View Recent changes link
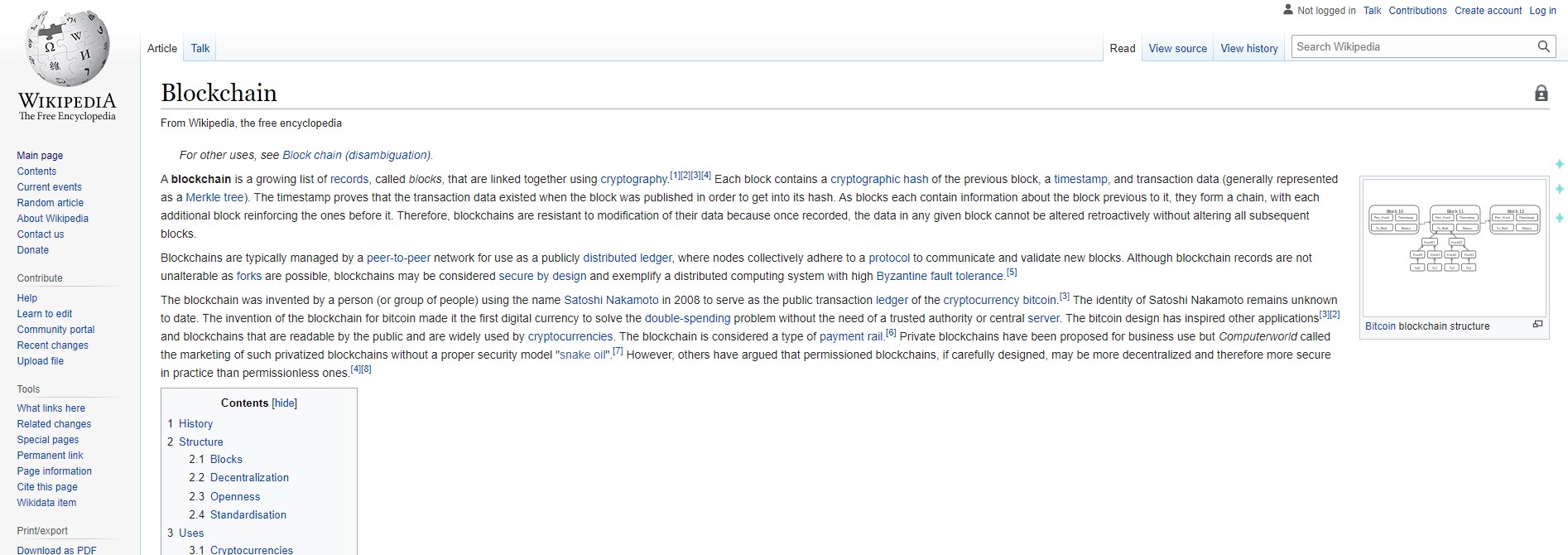Image resolution: width=1568 pixels, height=555 pixels. [52, 345]
